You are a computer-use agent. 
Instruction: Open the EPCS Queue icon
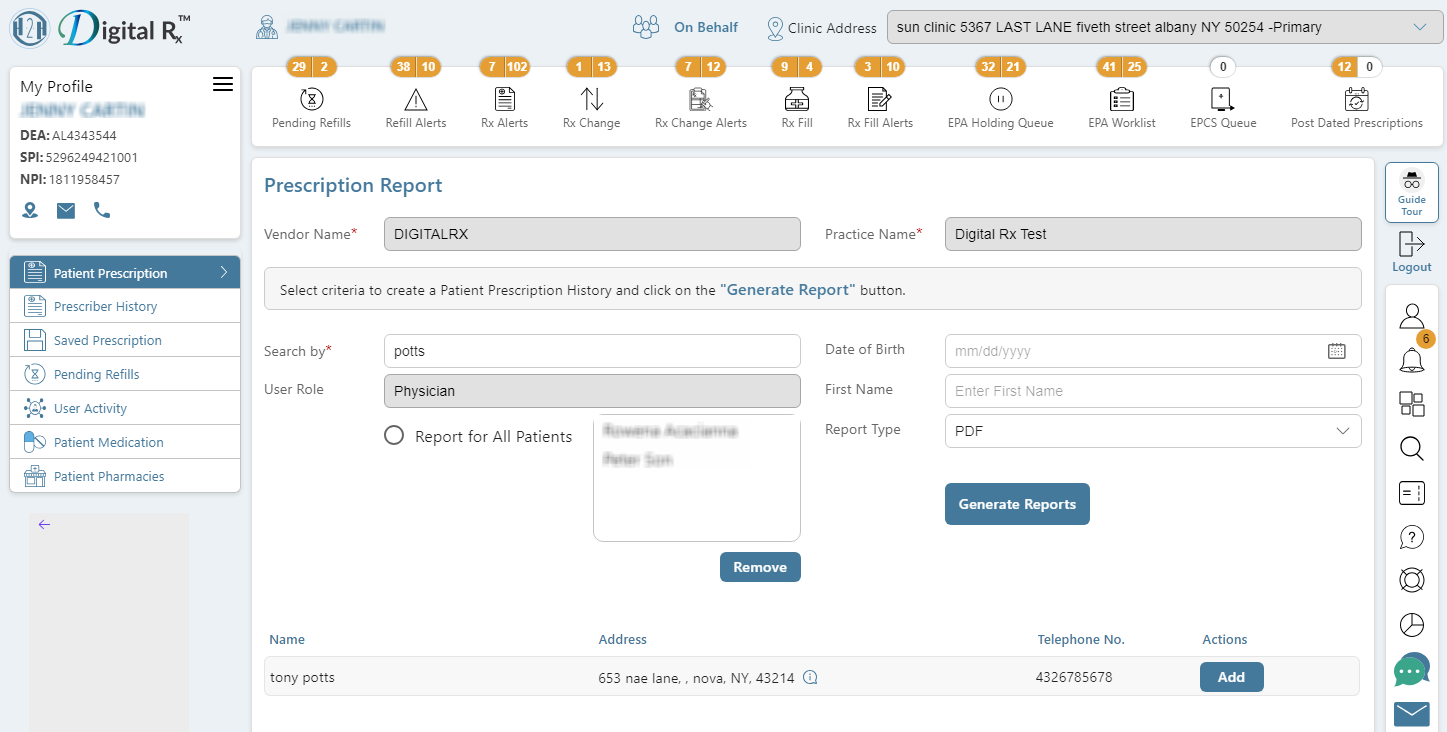click(1222, 99)
